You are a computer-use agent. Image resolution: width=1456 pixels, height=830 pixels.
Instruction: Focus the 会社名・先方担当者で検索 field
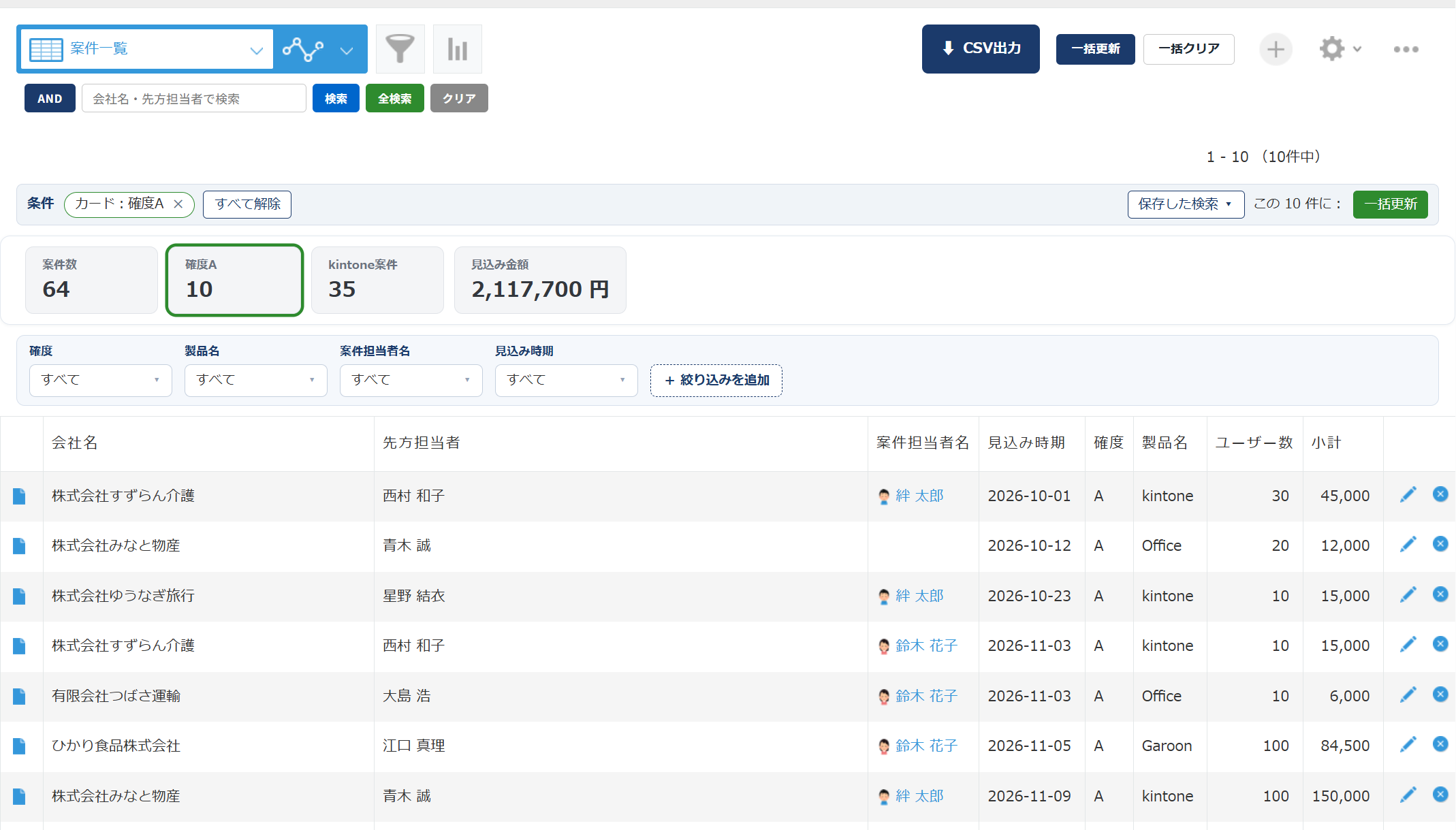194,99
